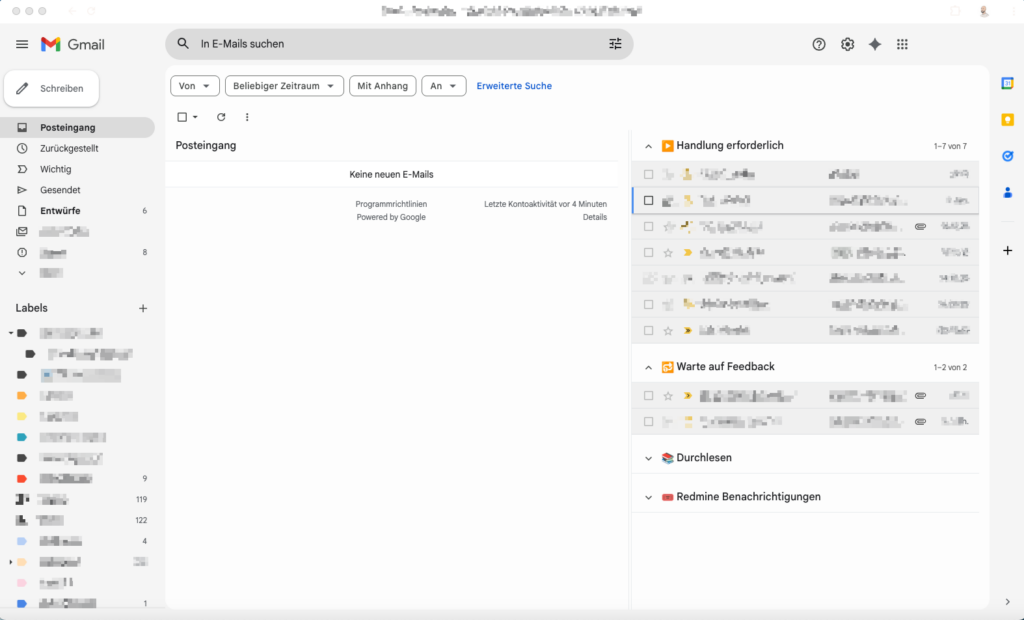Screen dimensions: 1024x620
Task: Open the Google apps grid
Action: [x=901, y=44]
